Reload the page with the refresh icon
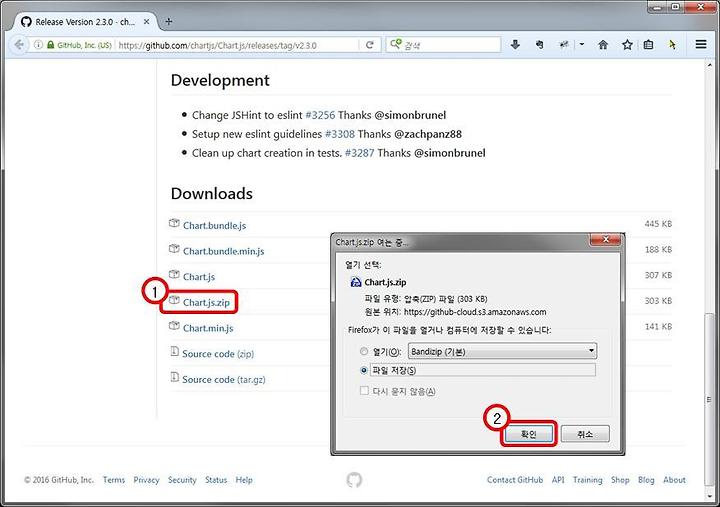 click(x=370, y=45)
